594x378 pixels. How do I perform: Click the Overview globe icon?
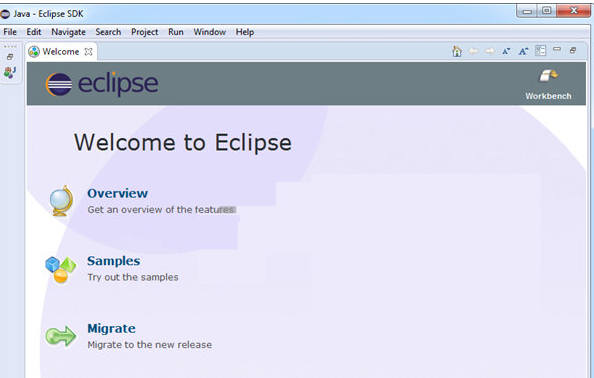click(61, 201)
